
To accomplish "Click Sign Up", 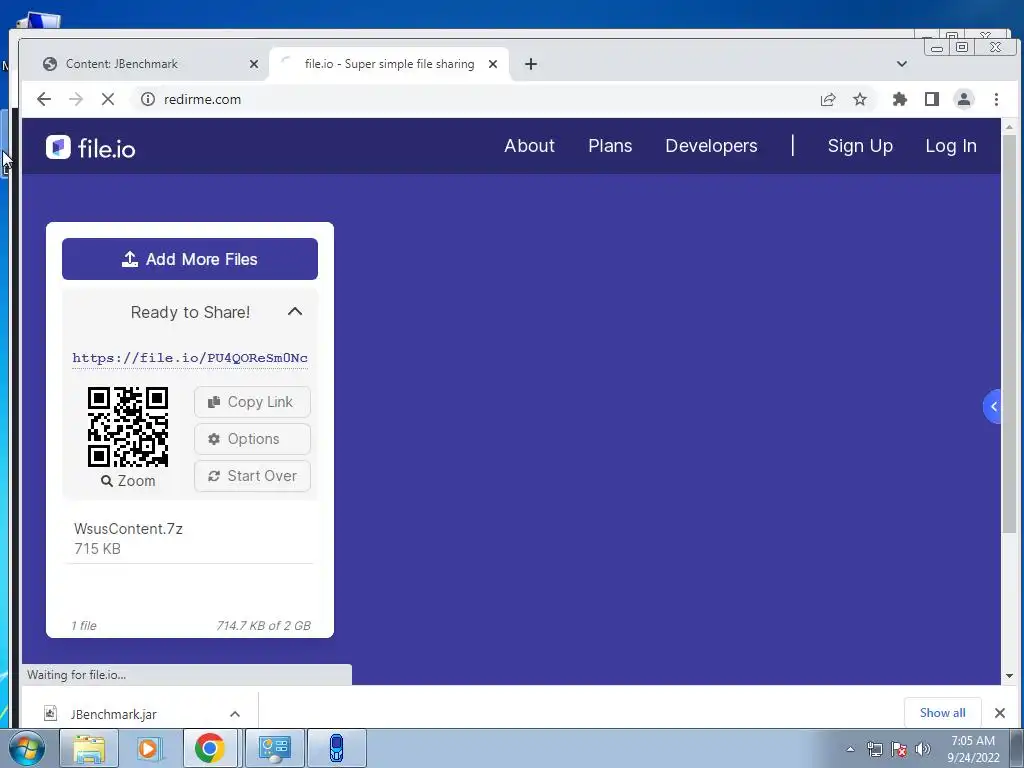I will pos(860,146).
